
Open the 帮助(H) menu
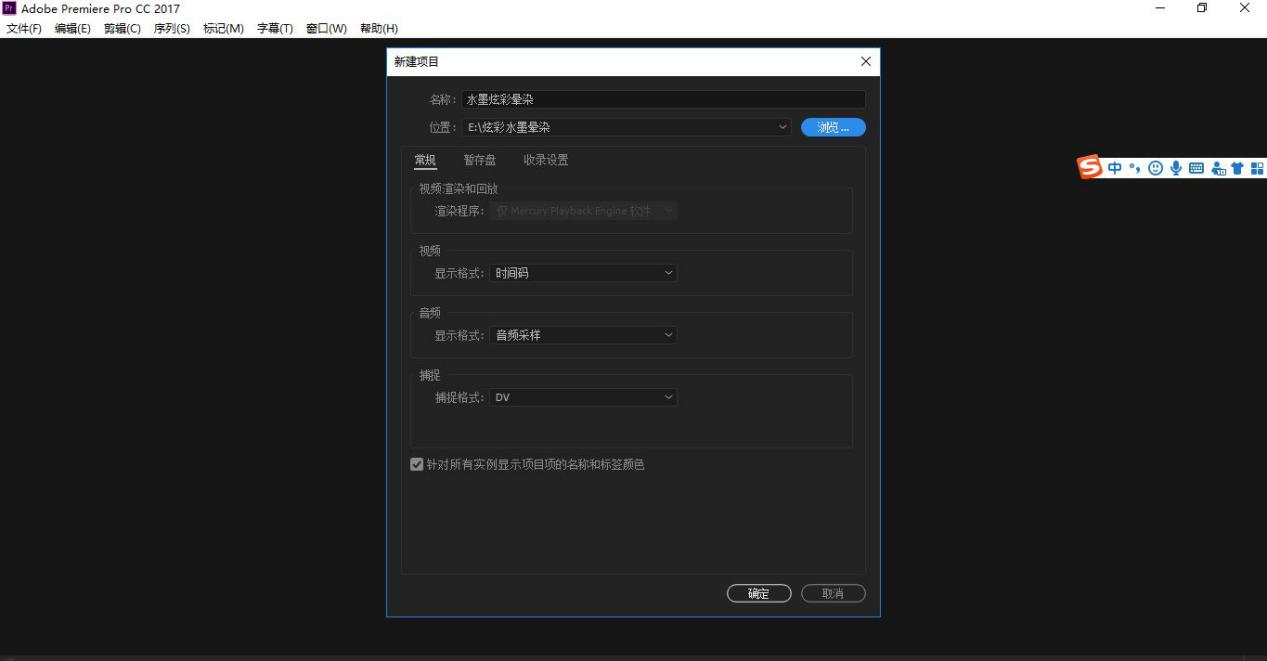(379, 28)
